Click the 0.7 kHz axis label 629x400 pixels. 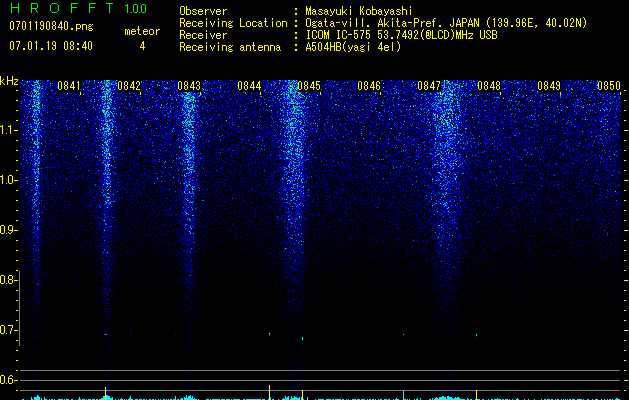pyautogui.click(x=8, y=330)
